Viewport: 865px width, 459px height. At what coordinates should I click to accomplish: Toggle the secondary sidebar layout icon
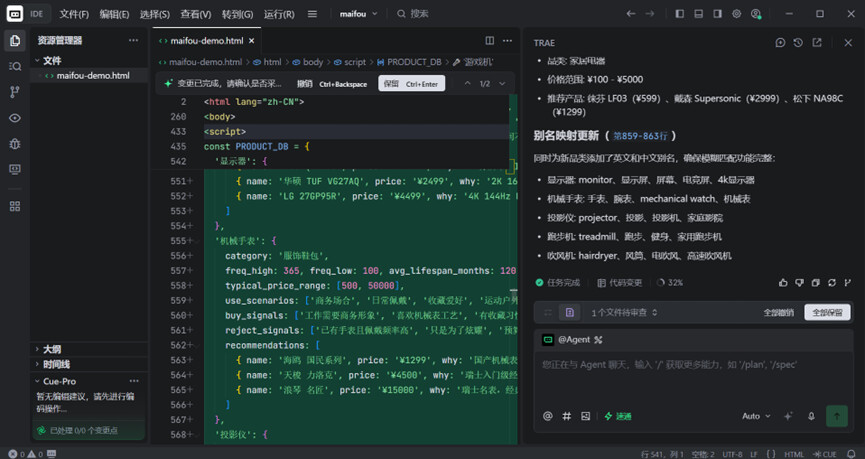[717, 14]
